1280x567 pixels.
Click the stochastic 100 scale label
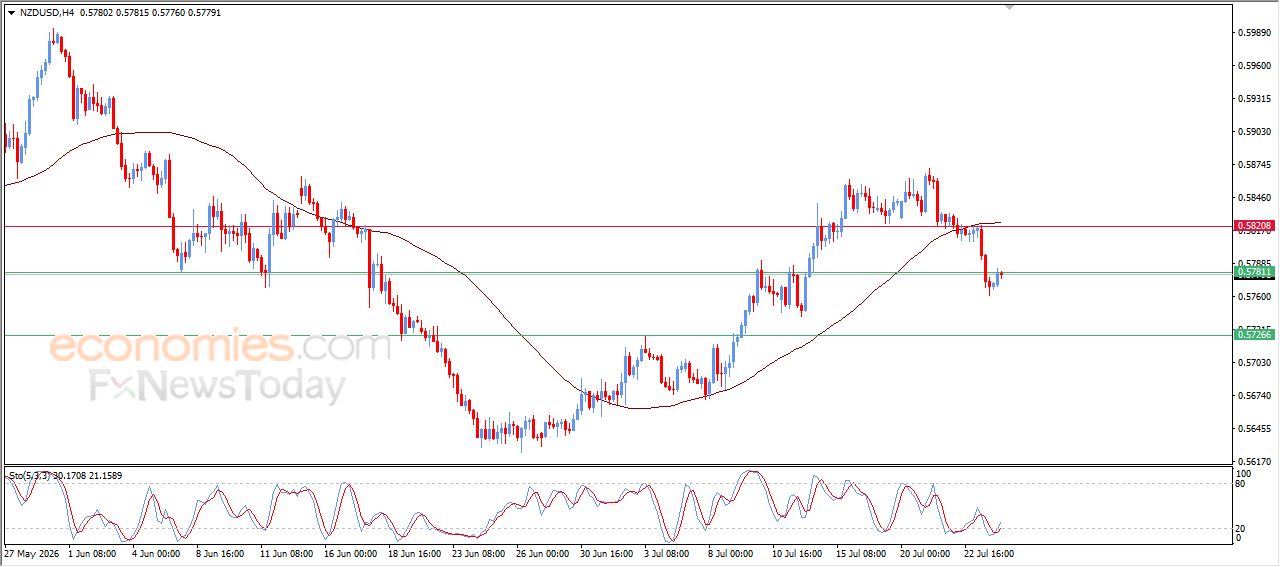(x=1245, y=473)
